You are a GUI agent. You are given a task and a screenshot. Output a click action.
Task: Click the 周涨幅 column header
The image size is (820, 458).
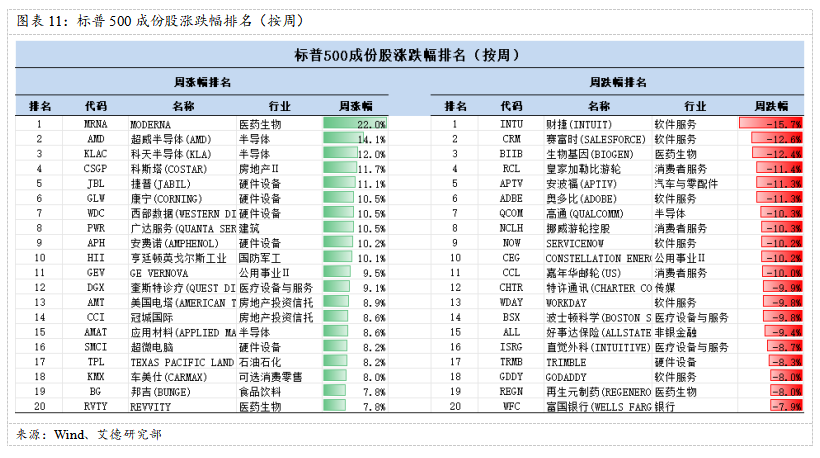tap(356, 106)
